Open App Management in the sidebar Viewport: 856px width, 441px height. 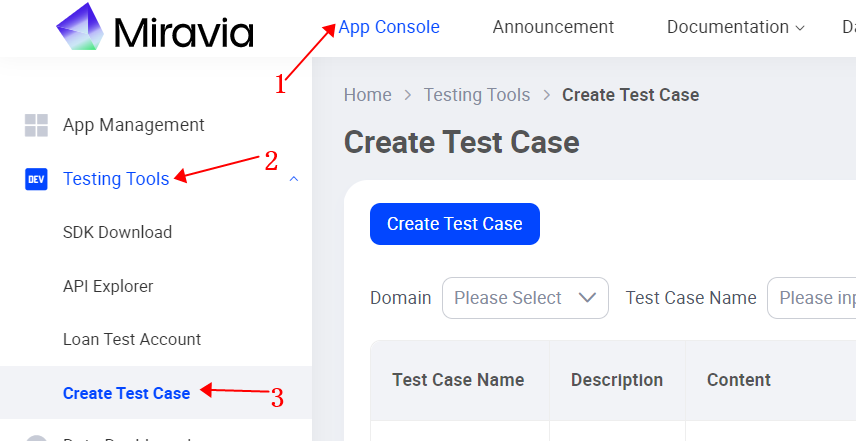pyautogui.click(x=133, y=125)
